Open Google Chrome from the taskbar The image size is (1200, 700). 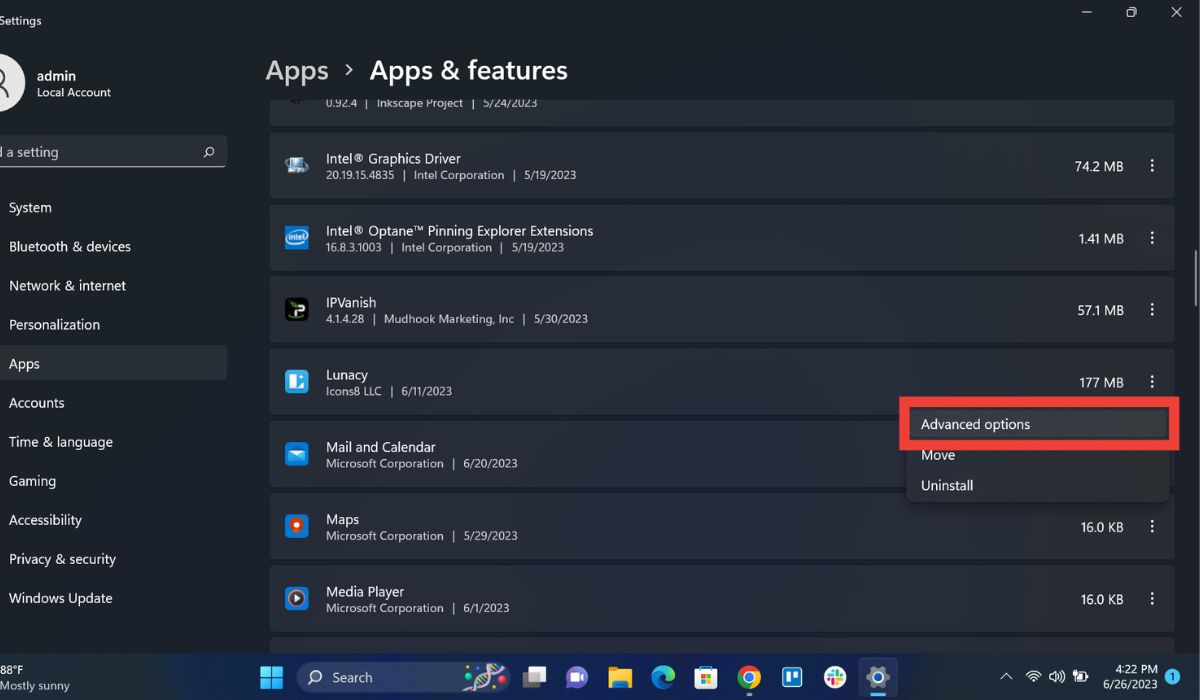[x=749, y=677]
